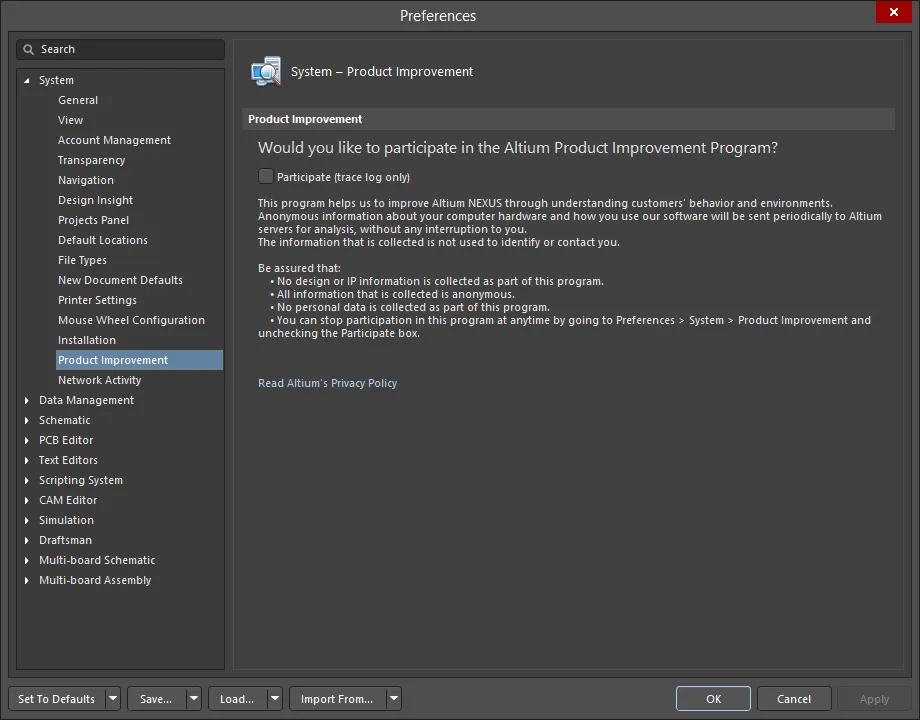
Task: Open Mouse Wheel Configuration page
Action: [131, 320]
